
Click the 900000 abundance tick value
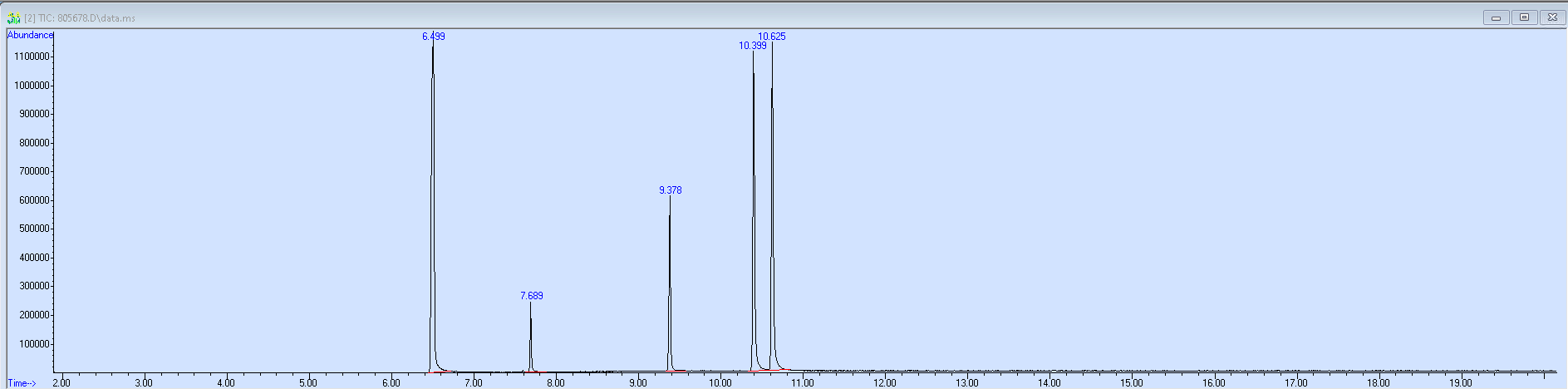pyautogui.click(x=34, y=114)
